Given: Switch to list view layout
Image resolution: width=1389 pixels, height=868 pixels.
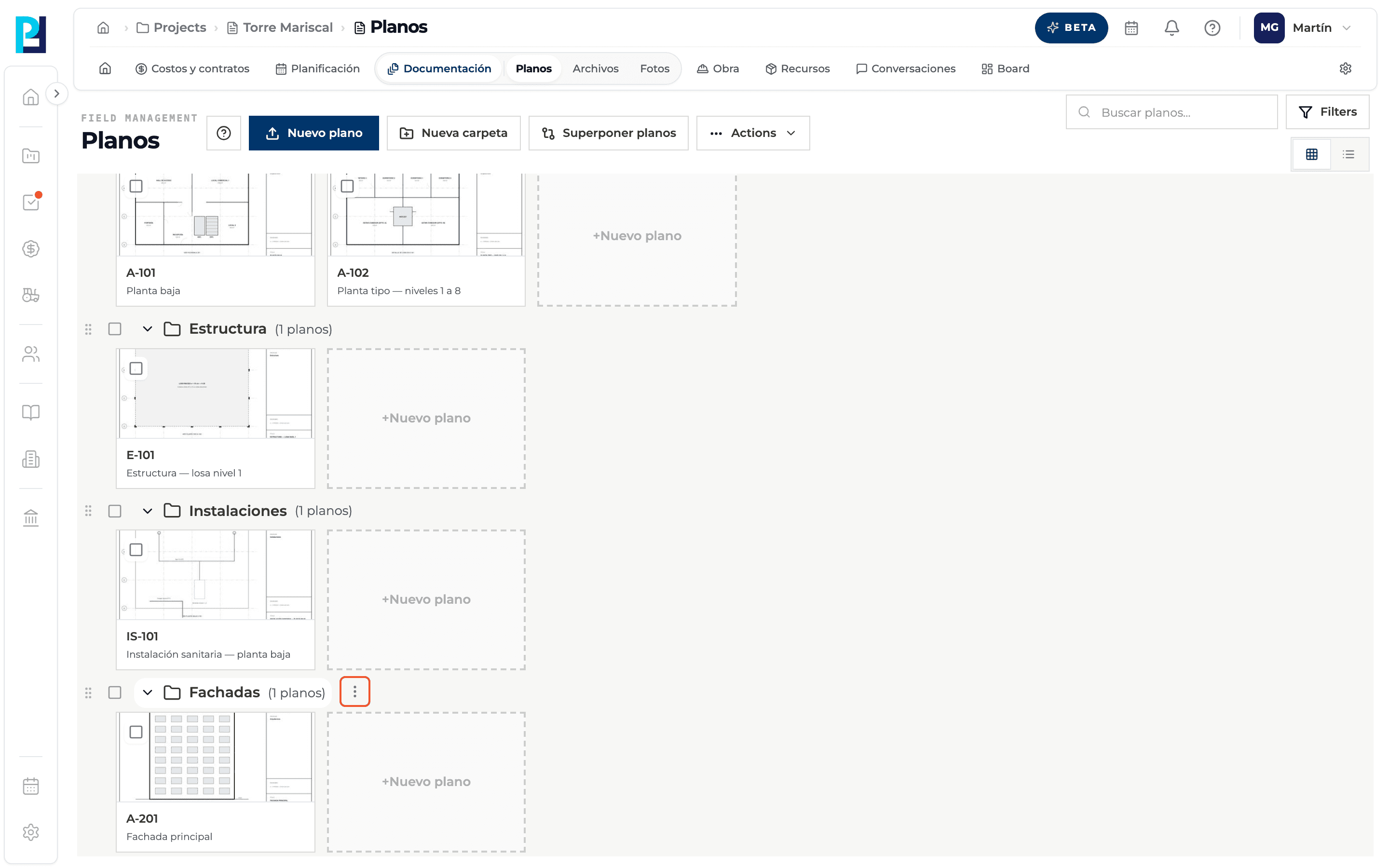Looking at the screenshot, I should point(1348,154).
